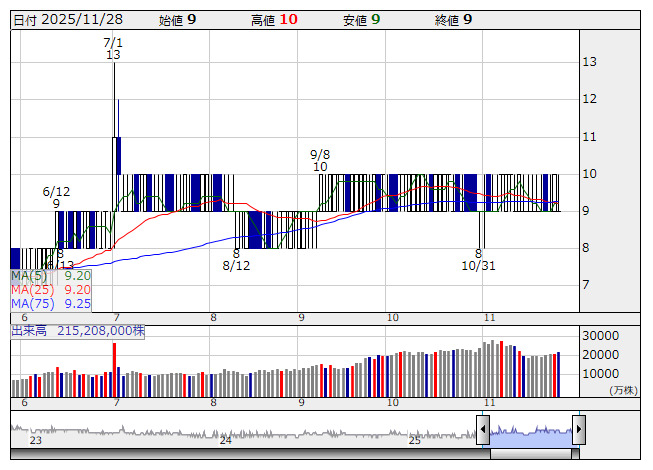
Task: Click the MA(5) legend label
Action: tap(29, 275)
